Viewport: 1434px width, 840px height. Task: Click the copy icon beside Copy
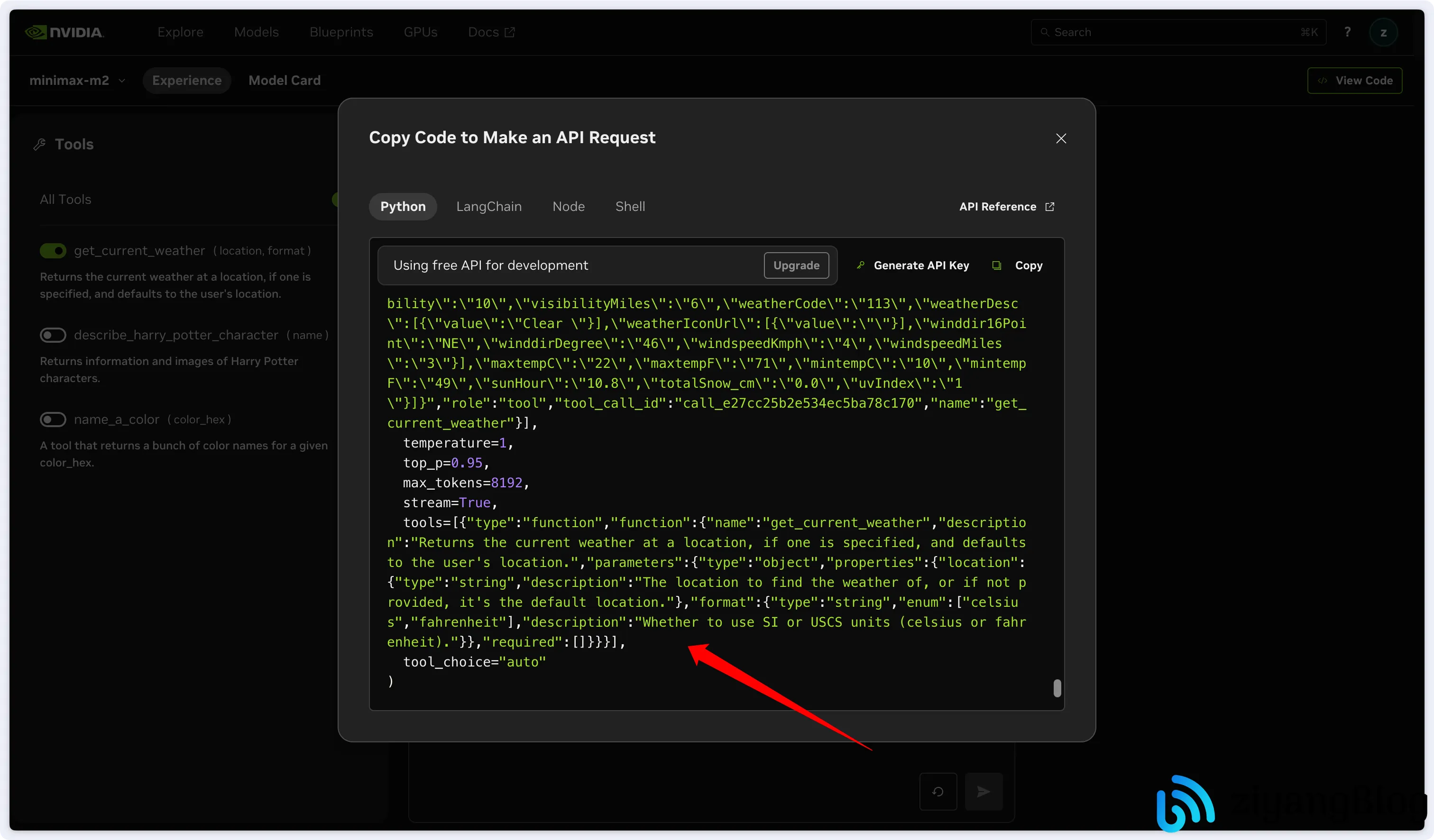click(x=996, y=265)
